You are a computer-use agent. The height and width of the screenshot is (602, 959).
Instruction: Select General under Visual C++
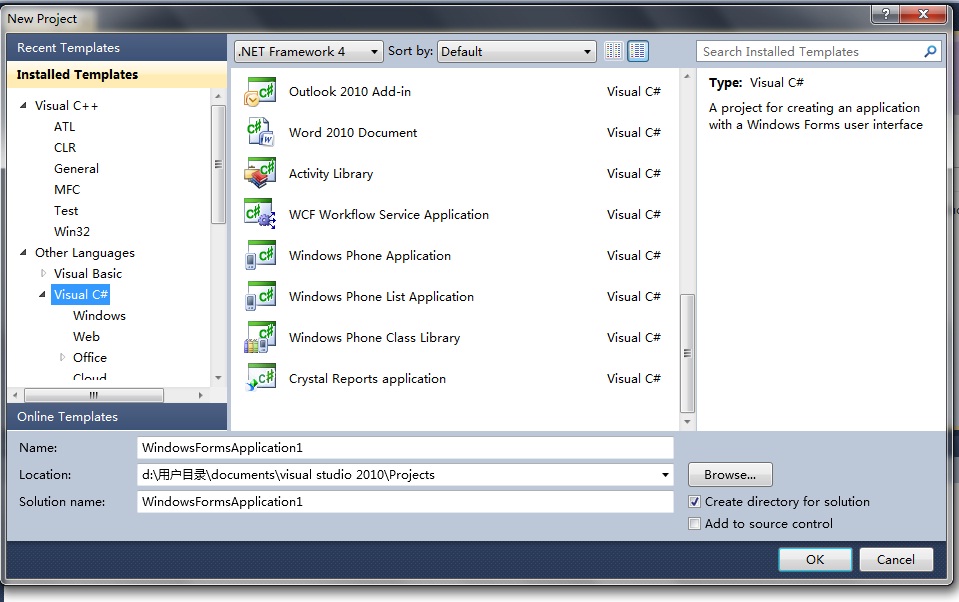coord(76,169)
